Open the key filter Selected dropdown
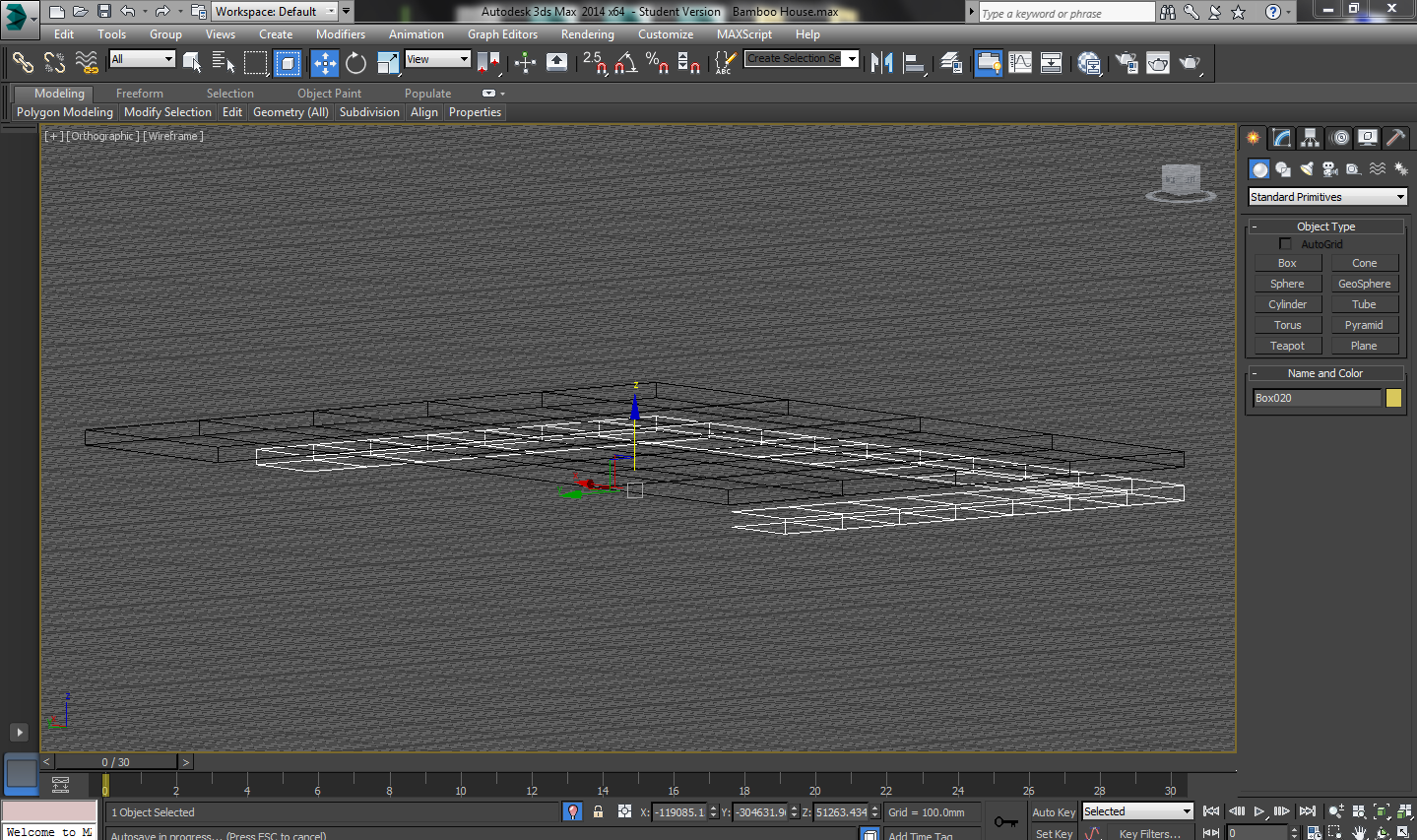This screenshot has width=1417, height=840. tap(1137, 811)
